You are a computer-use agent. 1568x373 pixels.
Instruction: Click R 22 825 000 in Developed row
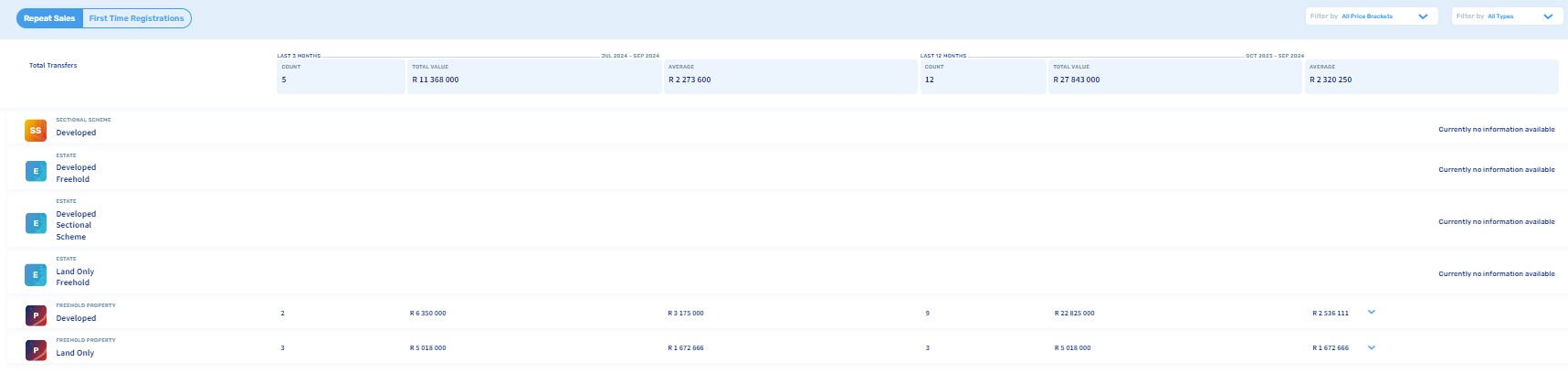click(1075, 314)
